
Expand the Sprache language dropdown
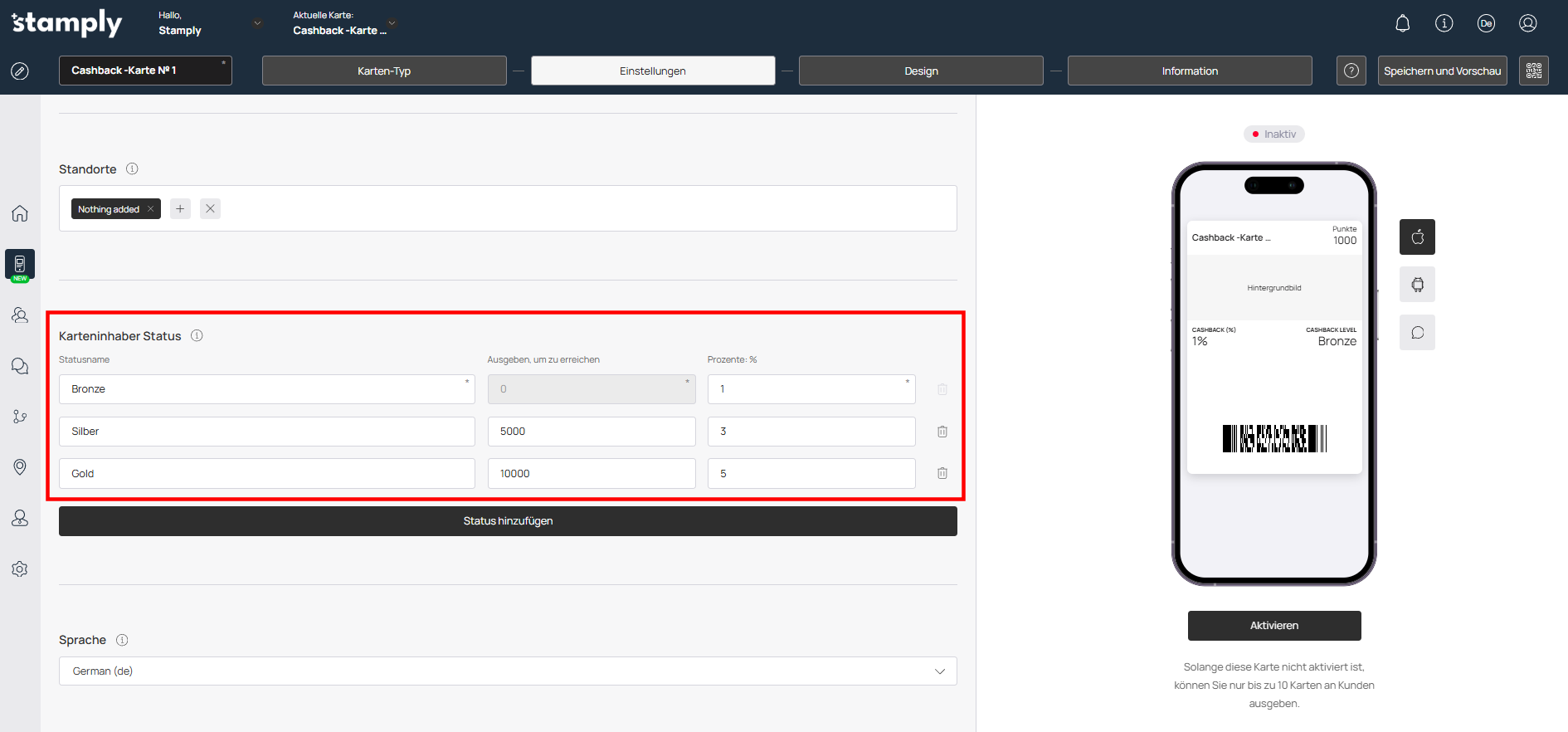(x=508, y=671)
